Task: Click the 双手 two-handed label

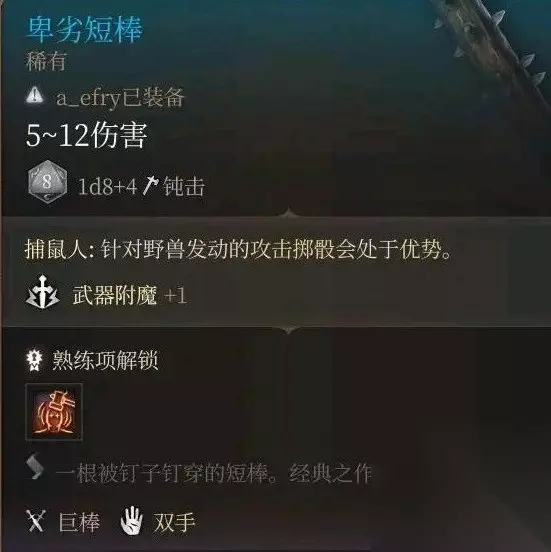Action: click(174, 522)
